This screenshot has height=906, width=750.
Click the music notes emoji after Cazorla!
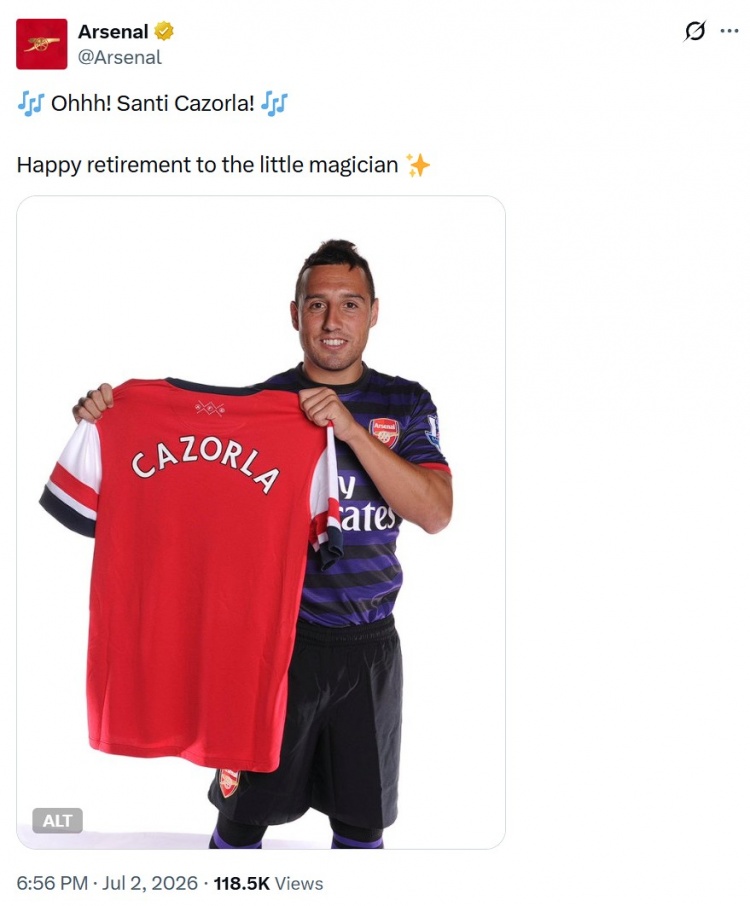point(274,104)
